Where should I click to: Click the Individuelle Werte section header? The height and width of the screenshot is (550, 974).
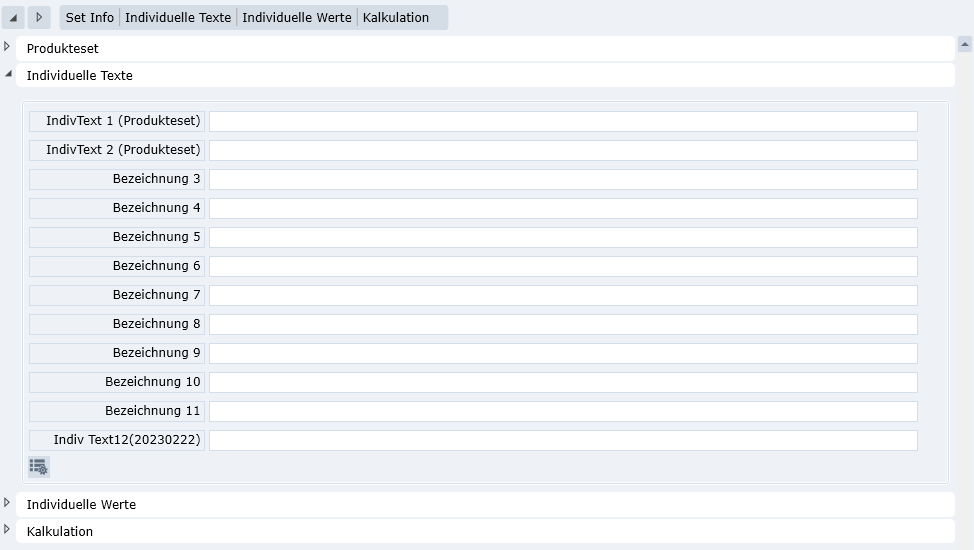[485, 505]
